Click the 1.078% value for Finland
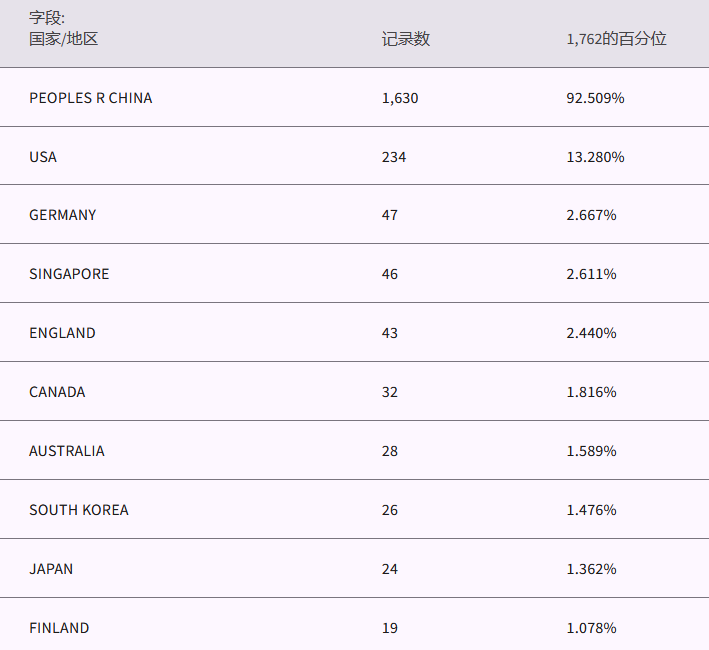This screenshot has height=650, width=709. click(591, 628)
